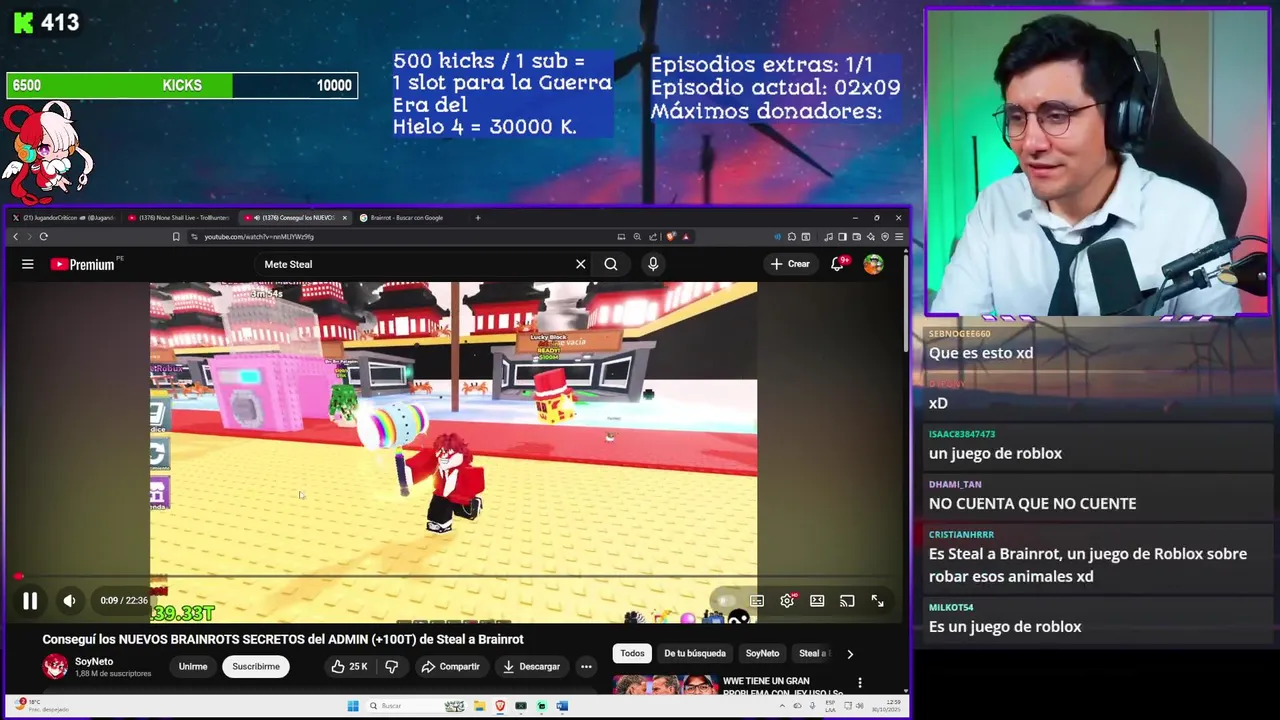Clear the 'Mete Steal' search text

point(580,264)
